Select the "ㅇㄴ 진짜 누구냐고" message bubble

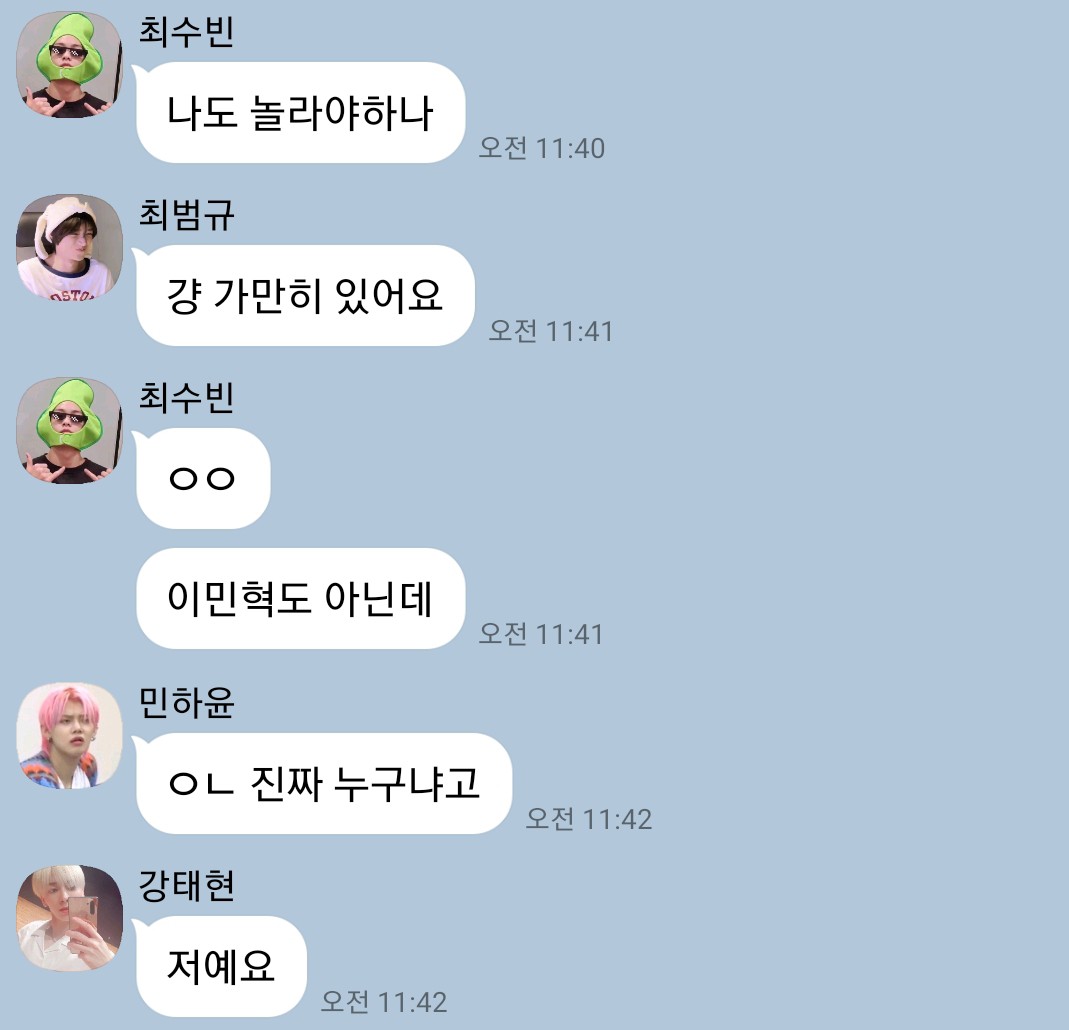pyautogui.click(x=324, y=783)
